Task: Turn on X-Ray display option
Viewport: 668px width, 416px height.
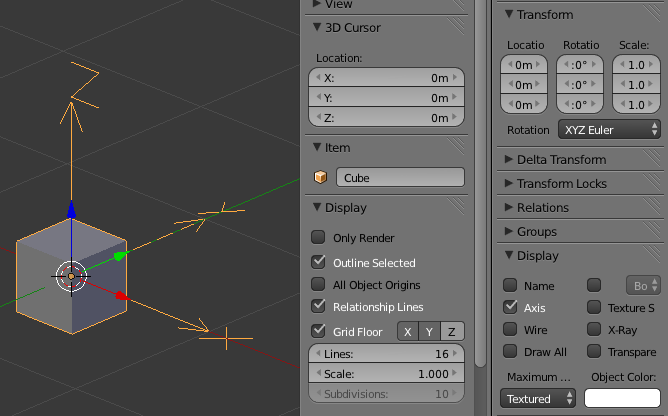Action: coord(594,329)
